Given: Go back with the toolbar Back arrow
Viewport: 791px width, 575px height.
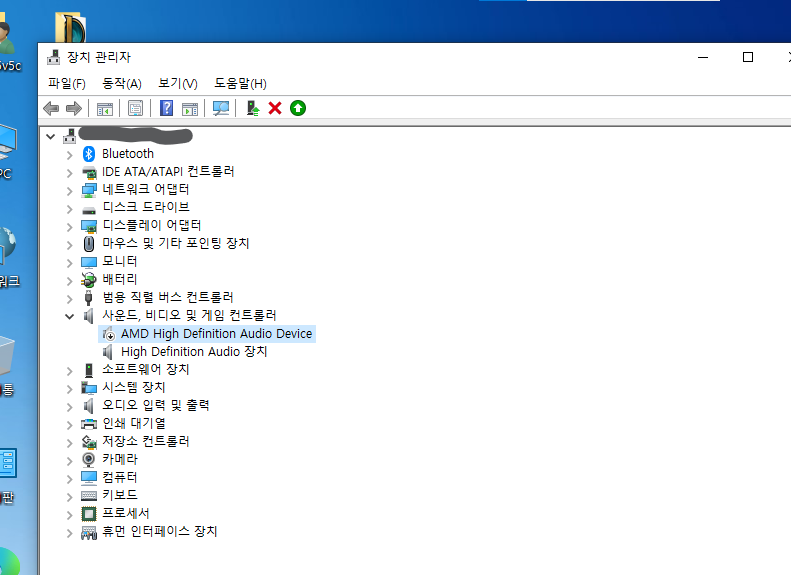Looking at the screenshot, I should point(51,108).
